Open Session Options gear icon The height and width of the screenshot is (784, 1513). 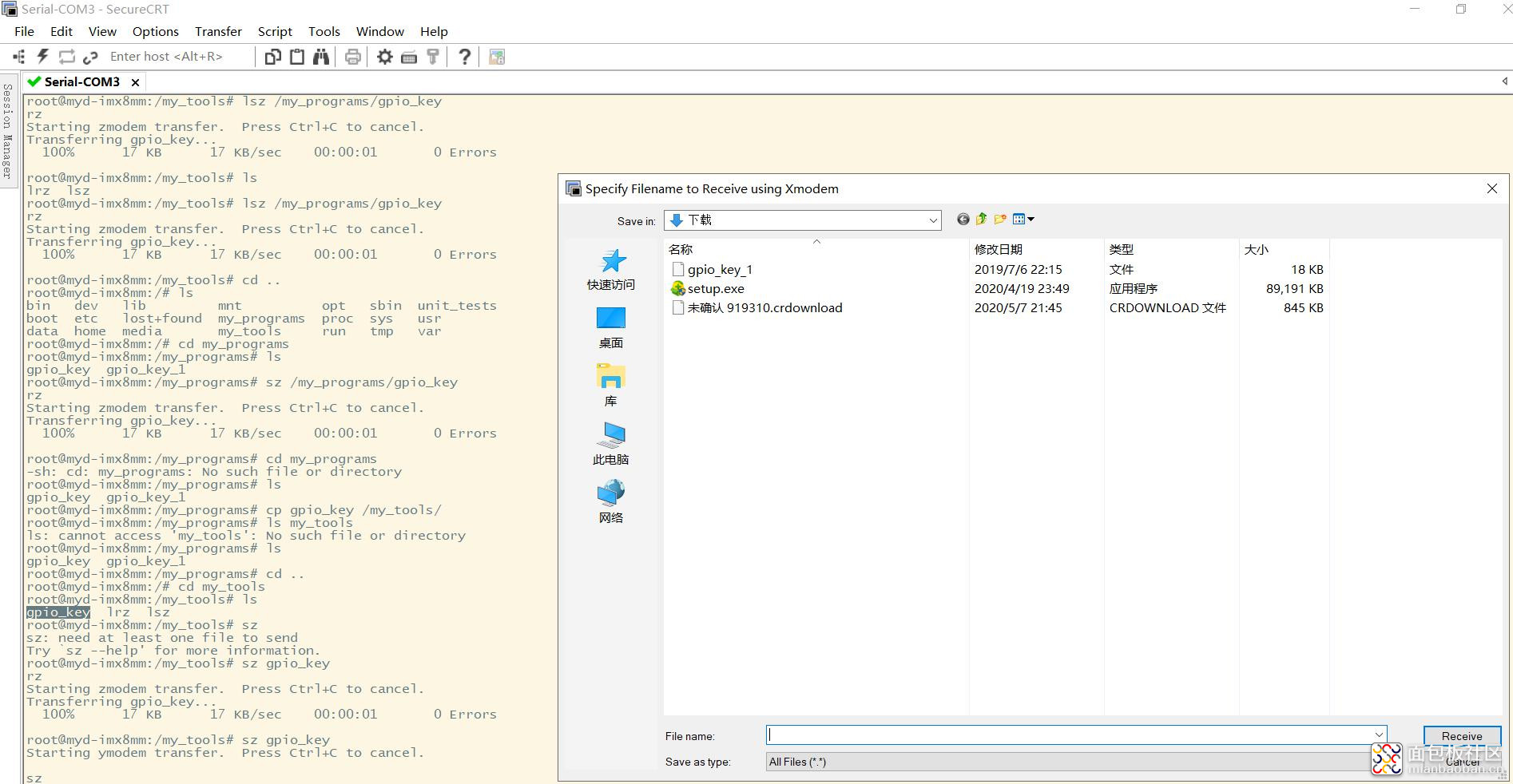385,57
